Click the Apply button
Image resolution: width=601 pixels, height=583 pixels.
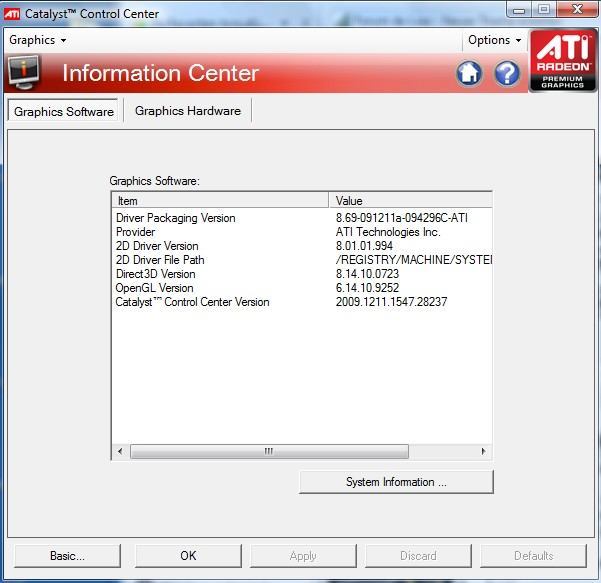tap(303, 555)
